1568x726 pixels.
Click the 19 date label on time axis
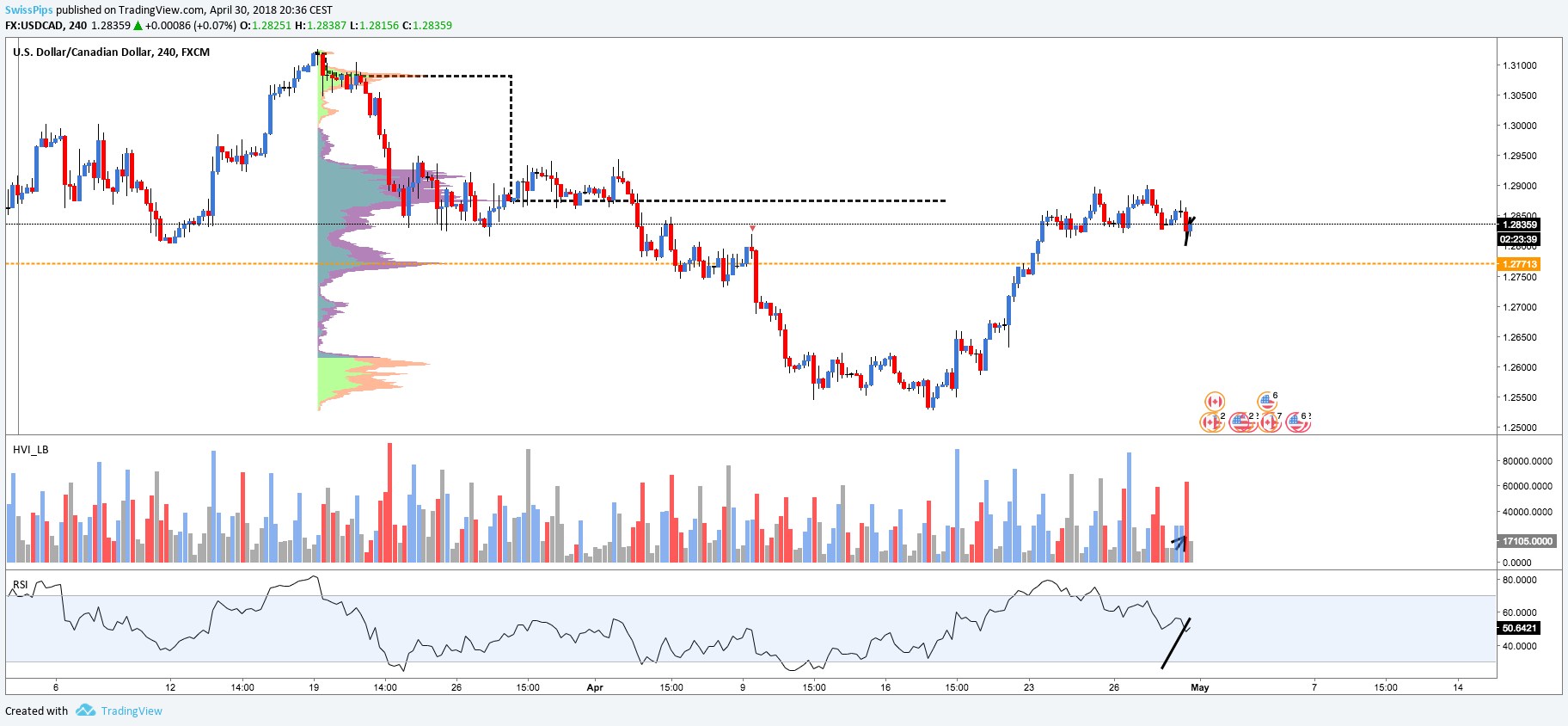point(314,687)
